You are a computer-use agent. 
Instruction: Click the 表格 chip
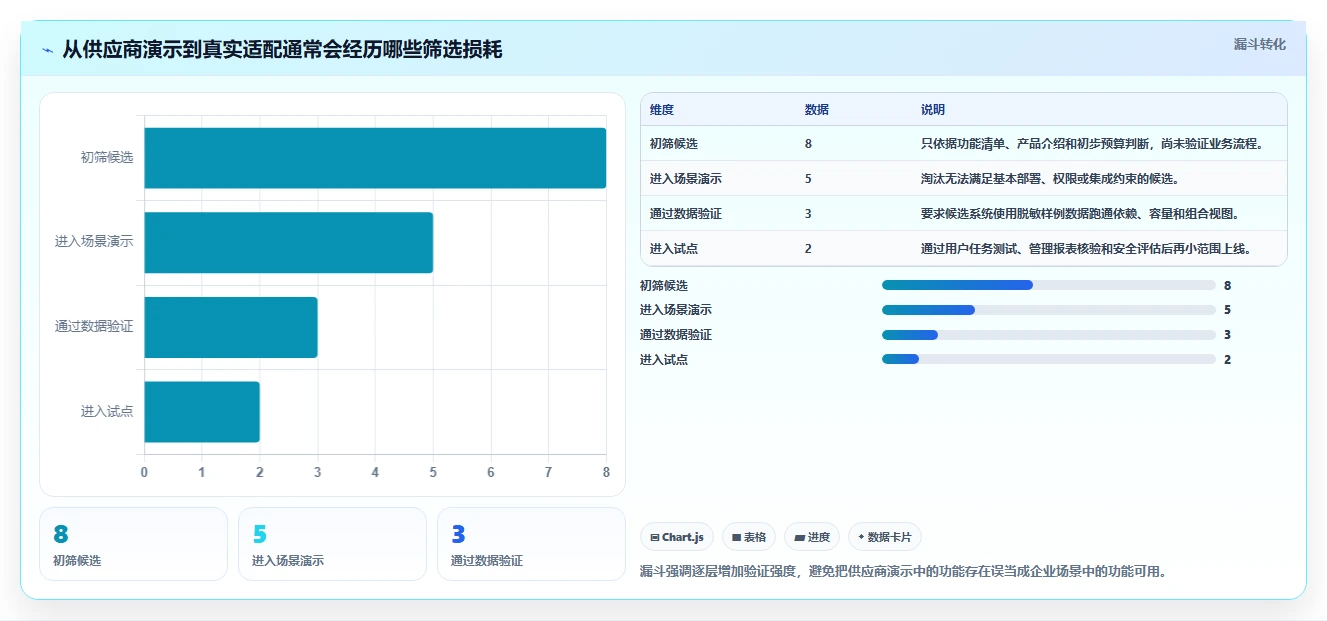pos(749,537)
